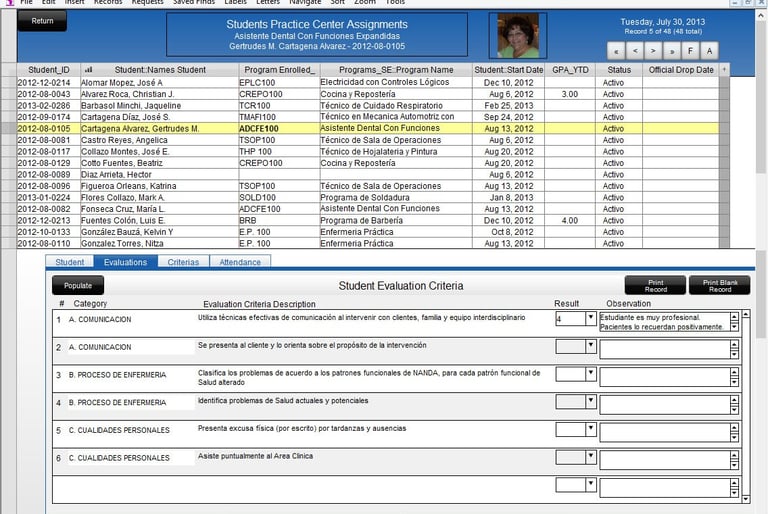Select student row 'Gonzalez Torres, Nitza'
This screenshot has width=768, height=514.
pyautogui.click(x=368, y=244)
